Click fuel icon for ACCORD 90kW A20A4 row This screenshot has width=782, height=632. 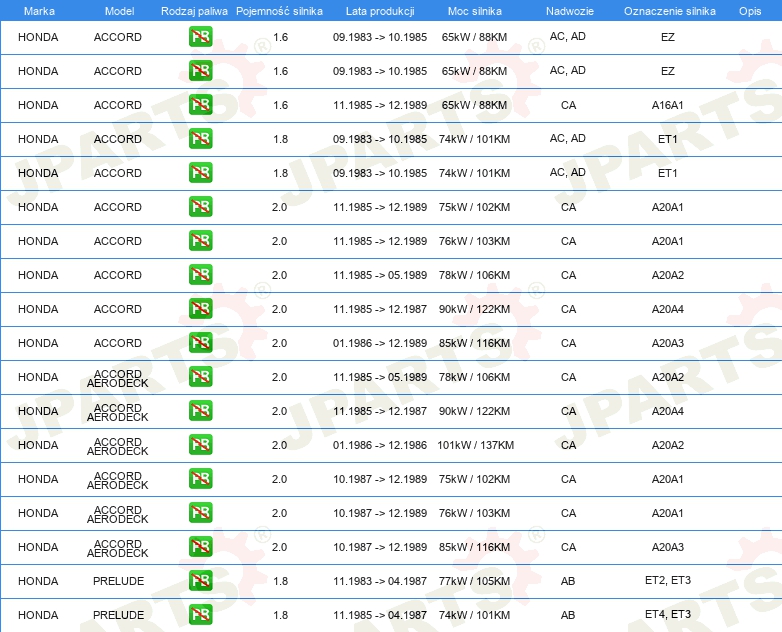coord(200,308)
